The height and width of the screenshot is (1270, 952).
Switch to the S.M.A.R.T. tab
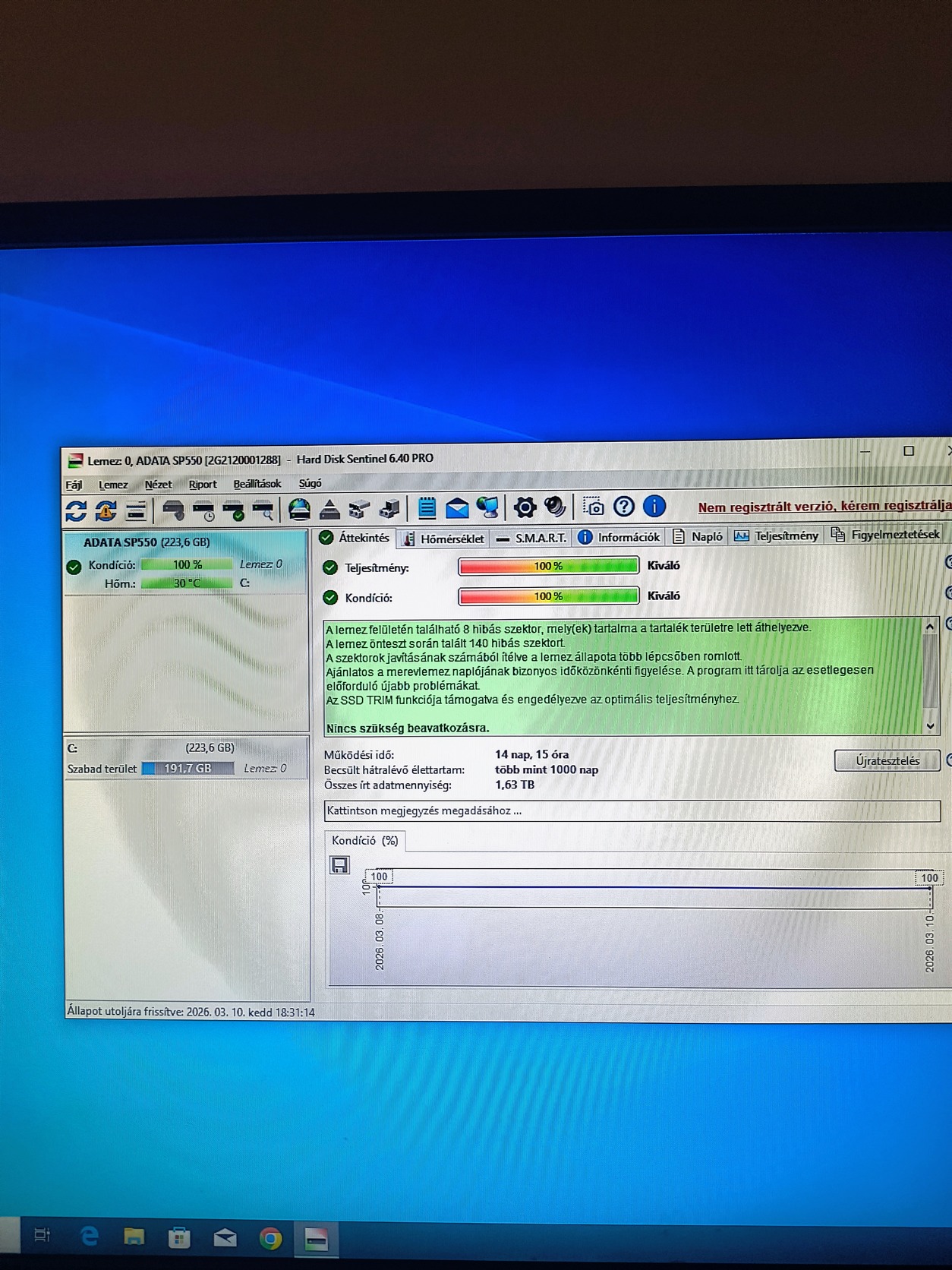coord(531,538)
